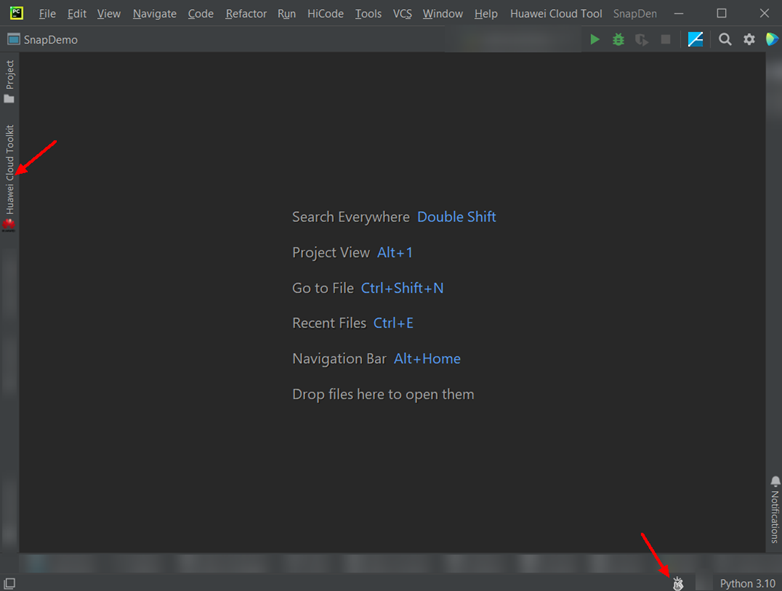Click the SnapDemo project folder icon
This screenshot has width=782, height=591.
tap(13, 39)
